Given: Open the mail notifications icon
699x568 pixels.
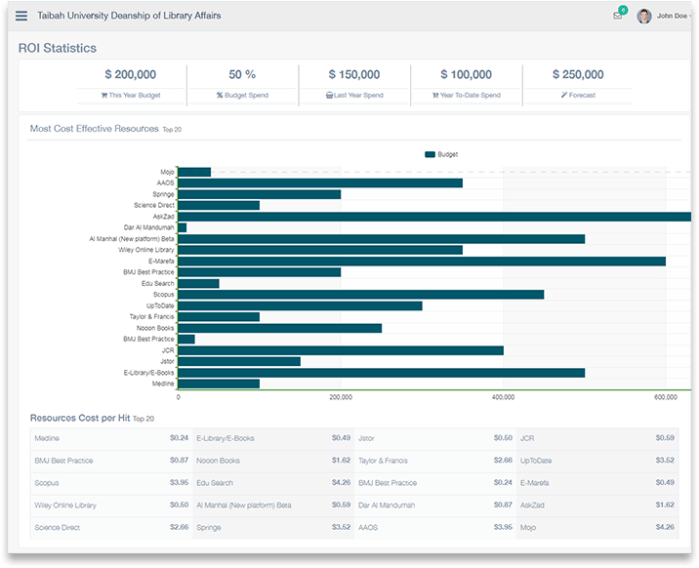Looking at the screenshot, I should click(x=618, y=16).
